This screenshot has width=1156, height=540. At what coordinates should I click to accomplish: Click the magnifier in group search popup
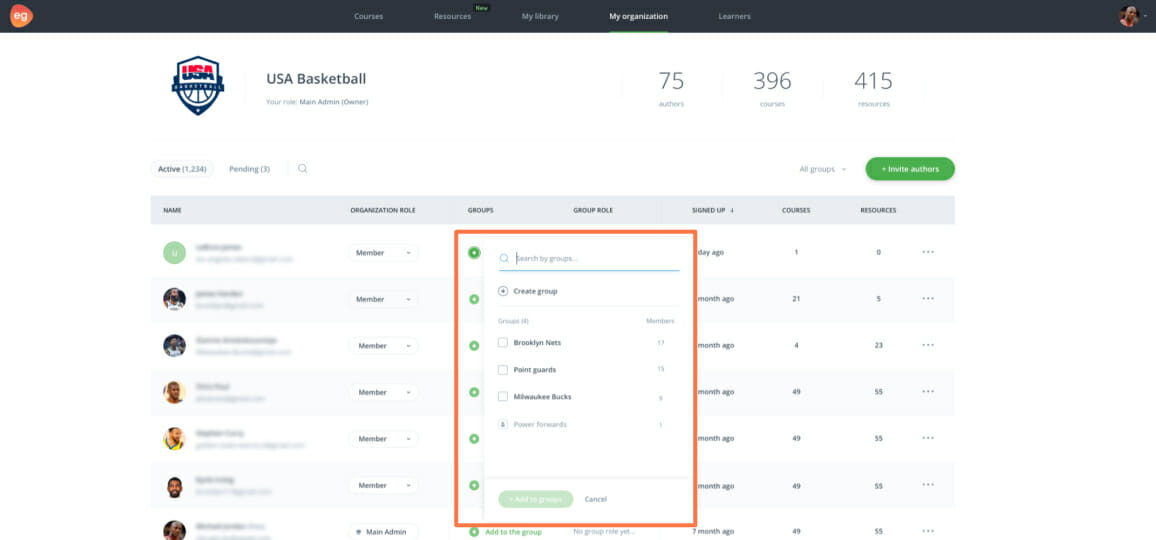[504, 259]
